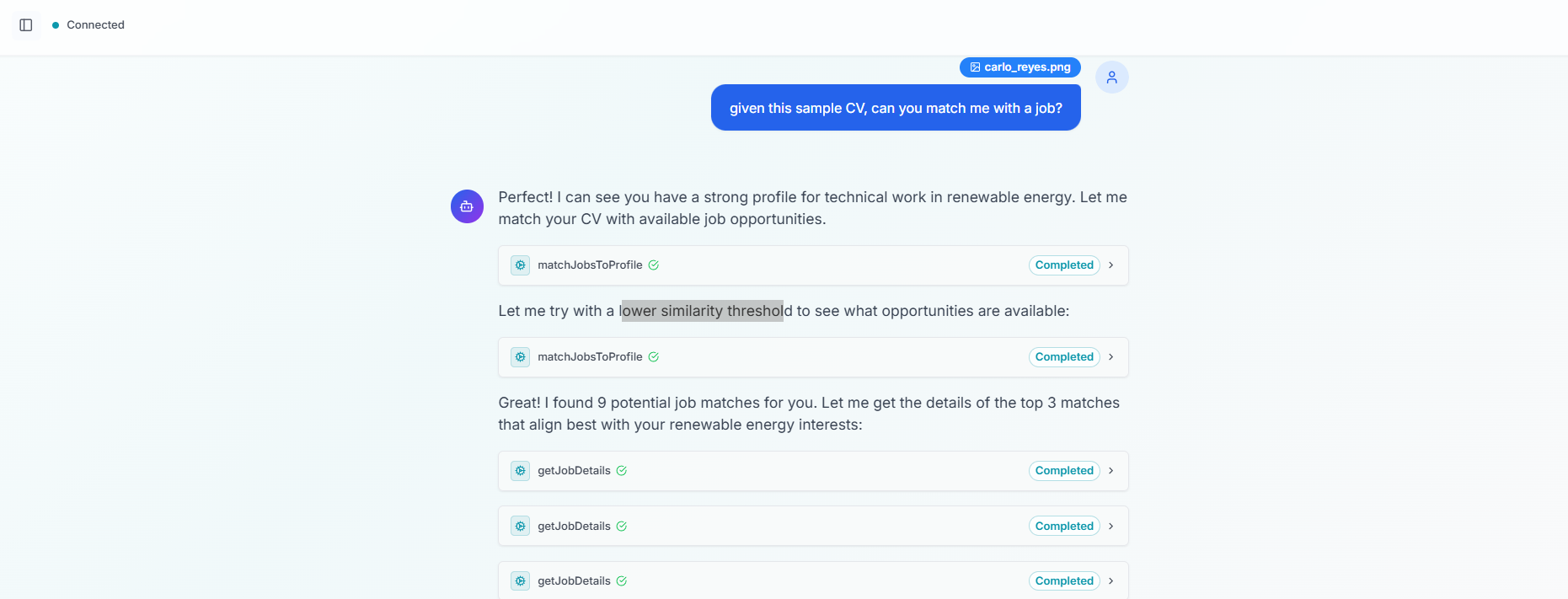Expand the third getJobDetails chevron
1568x599 pixels.
click(1111, 581)
